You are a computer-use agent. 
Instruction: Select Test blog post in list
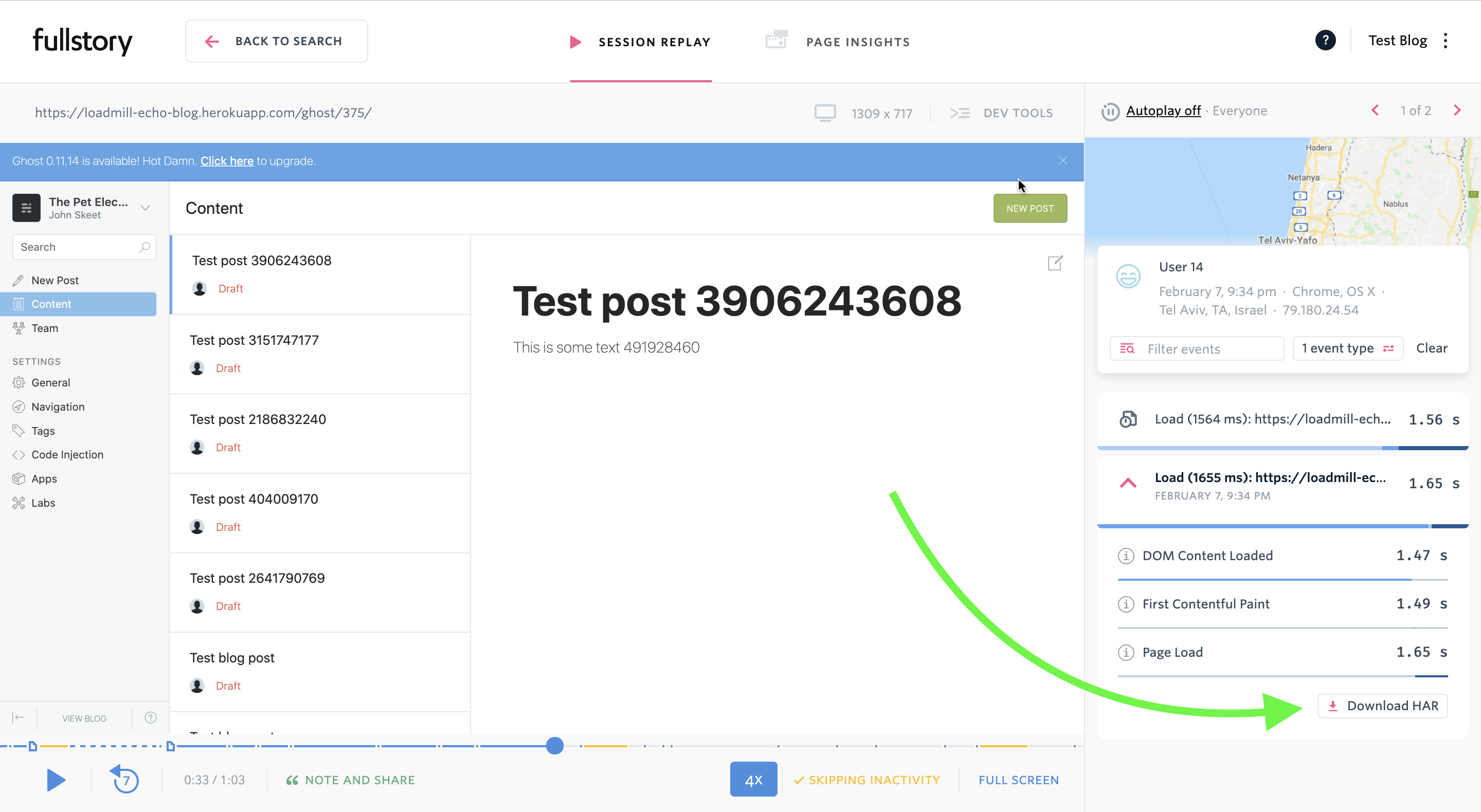tap(320, 672)
